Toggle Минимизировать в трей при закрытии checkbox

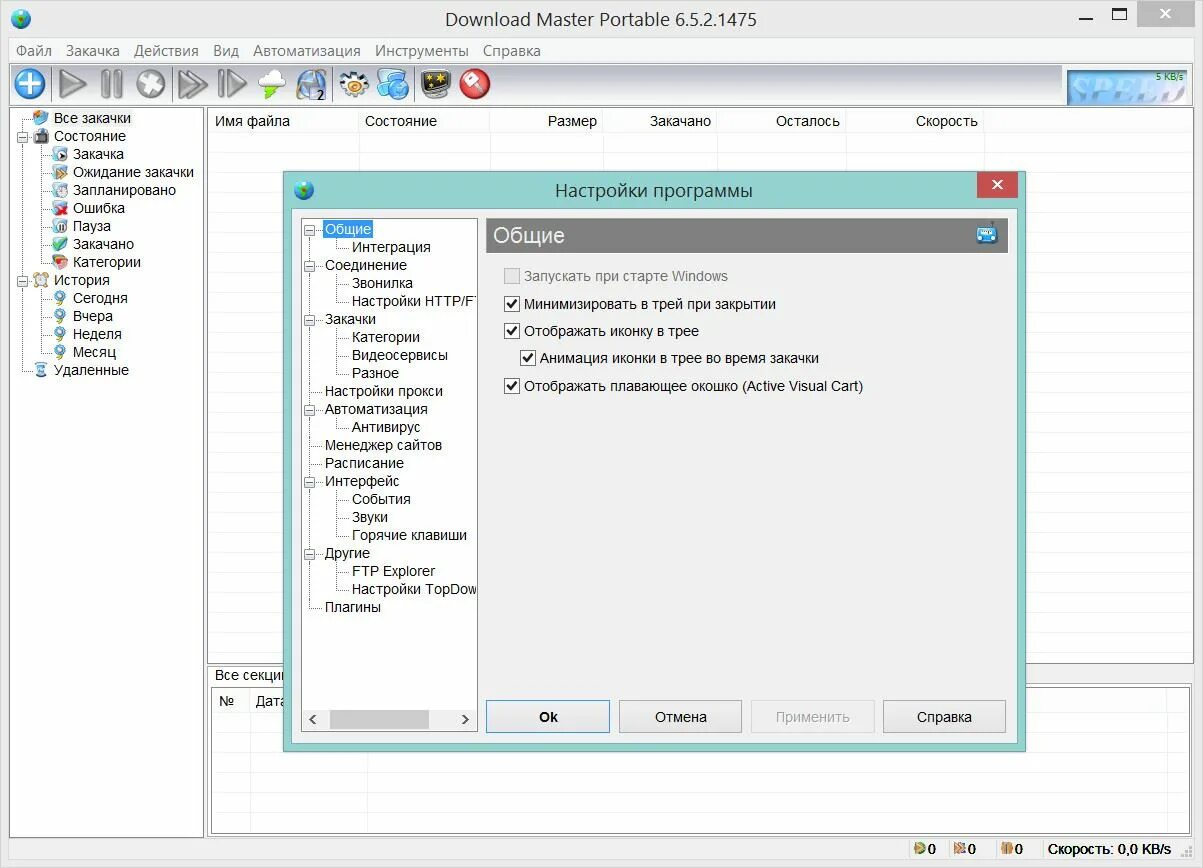[512, 304]
